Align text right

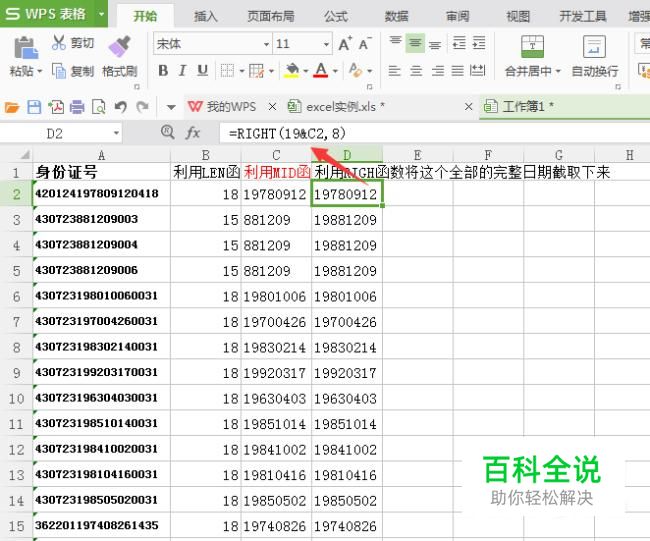point(438,71)
